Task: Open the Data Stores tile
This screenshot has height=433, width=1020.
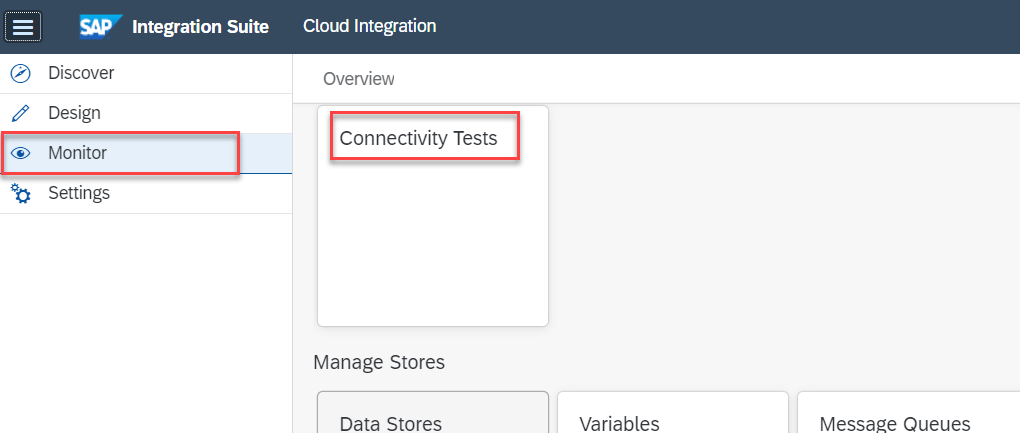Action: tap(432, 416)
